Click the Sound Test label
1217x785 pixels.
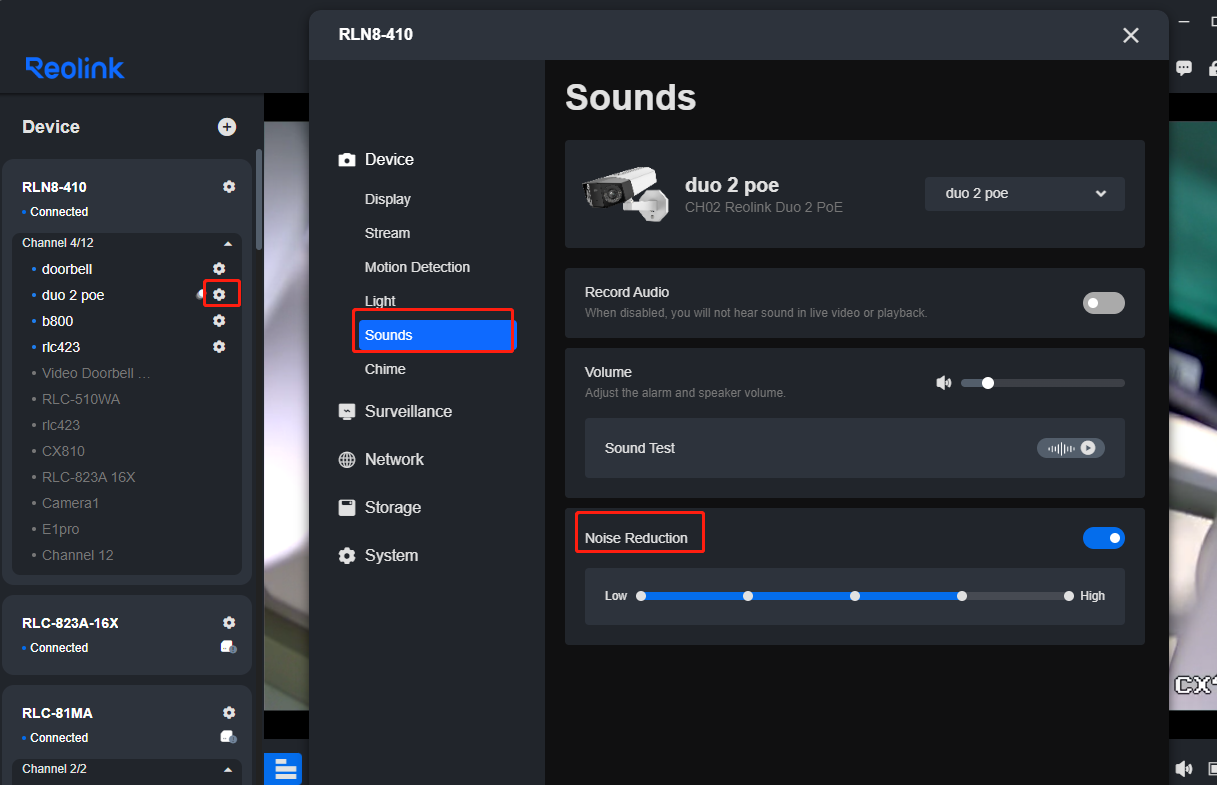640,448
